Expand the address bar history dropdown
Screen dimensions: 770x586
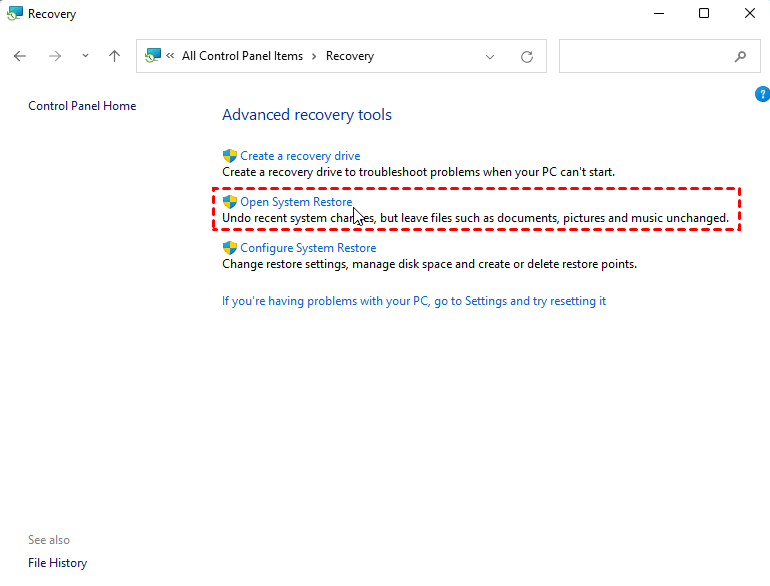coord(490,57)
